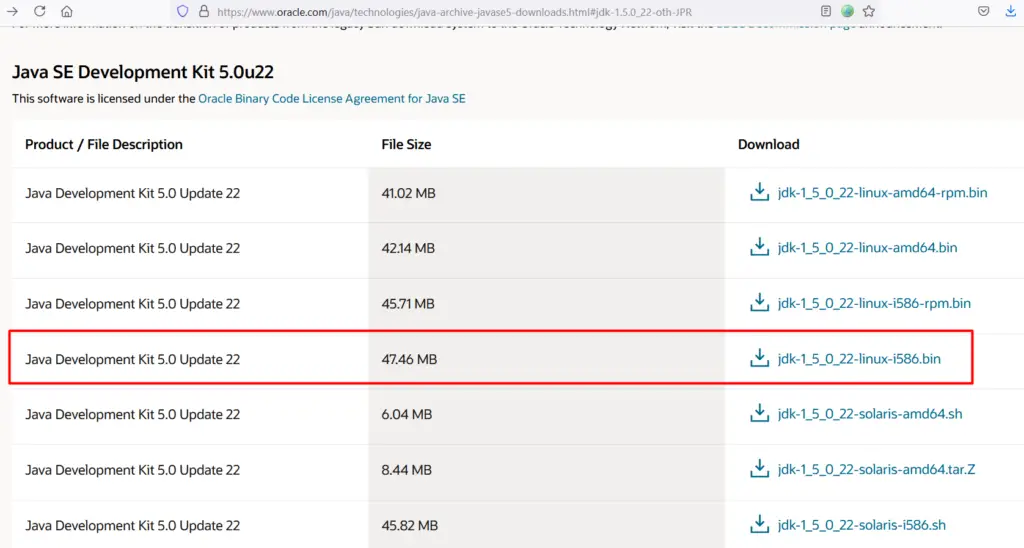This screenshot has width=1024, height=548.
Task: Download jdk-1_5_0_22-linux-i586.bin
Action: tap(859, 359)
